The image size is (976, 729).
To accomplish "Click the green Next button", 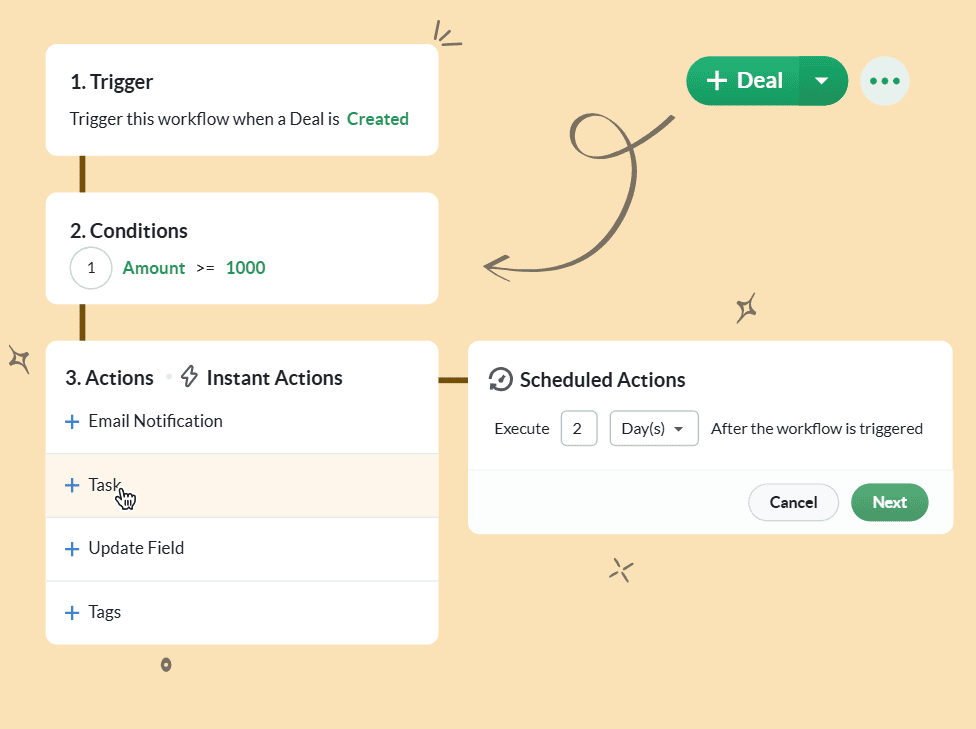I will click(x=889, y=502).
